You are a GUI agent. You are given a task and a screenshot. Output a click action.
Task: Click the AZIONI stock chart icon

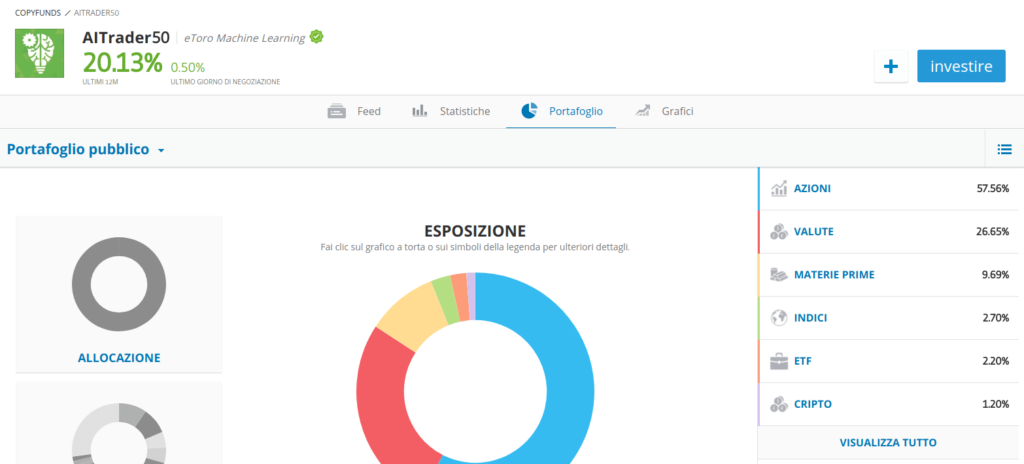[778, 189]
